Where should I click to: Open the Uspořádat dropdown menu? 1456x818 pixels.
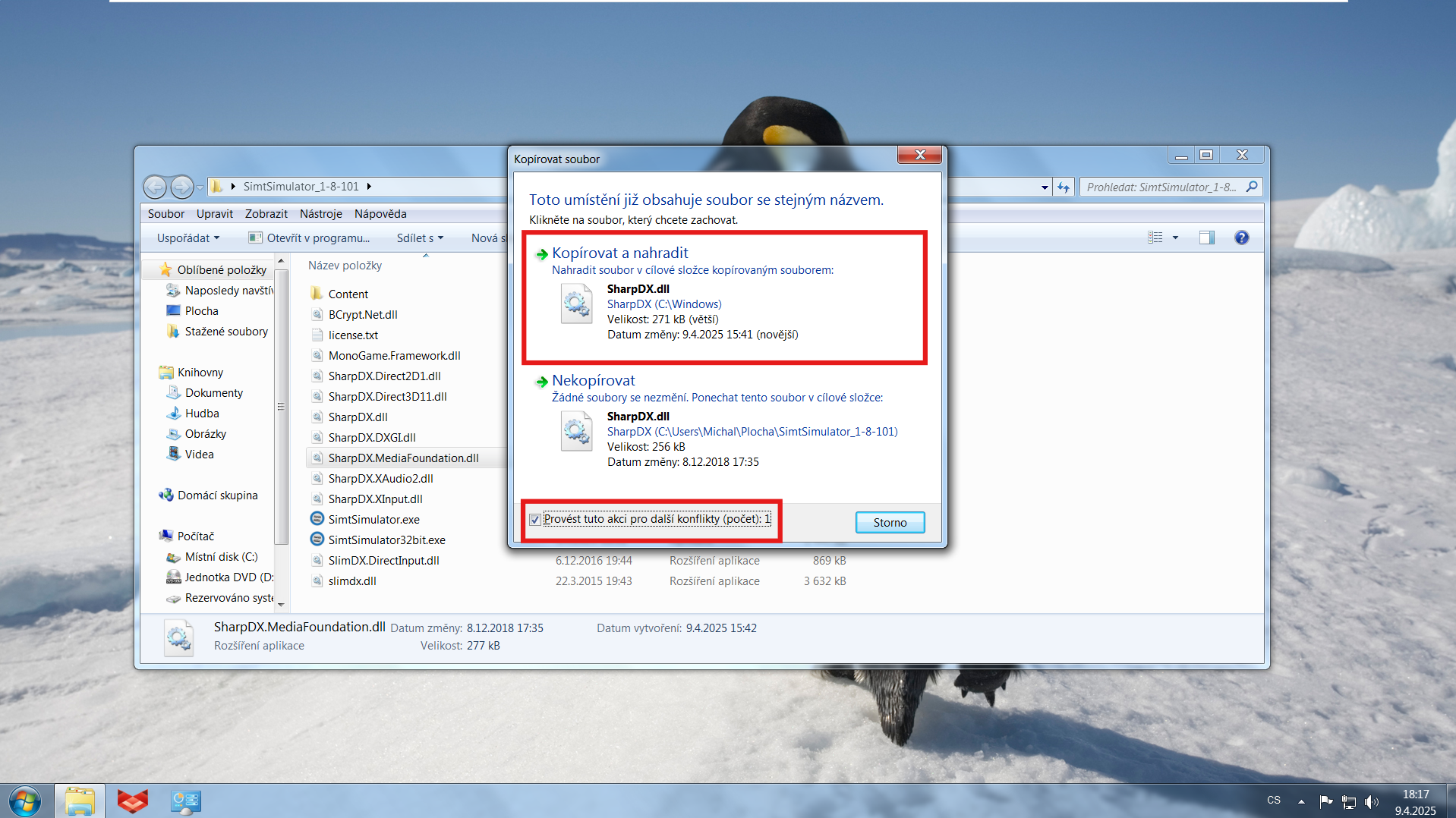(x=188, y=238)
